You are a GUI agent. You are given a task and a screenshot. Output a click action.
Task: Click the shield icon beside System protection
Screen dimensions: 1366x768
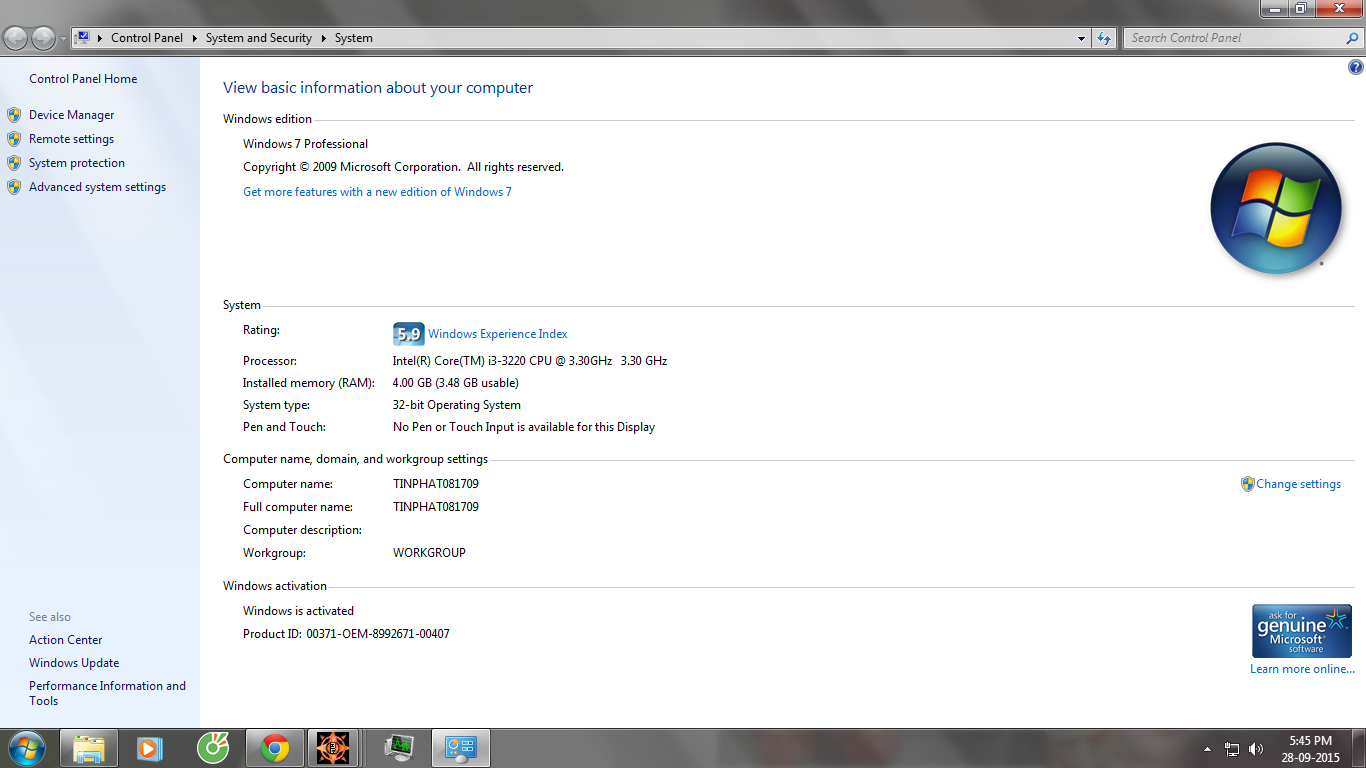point(14,163)
